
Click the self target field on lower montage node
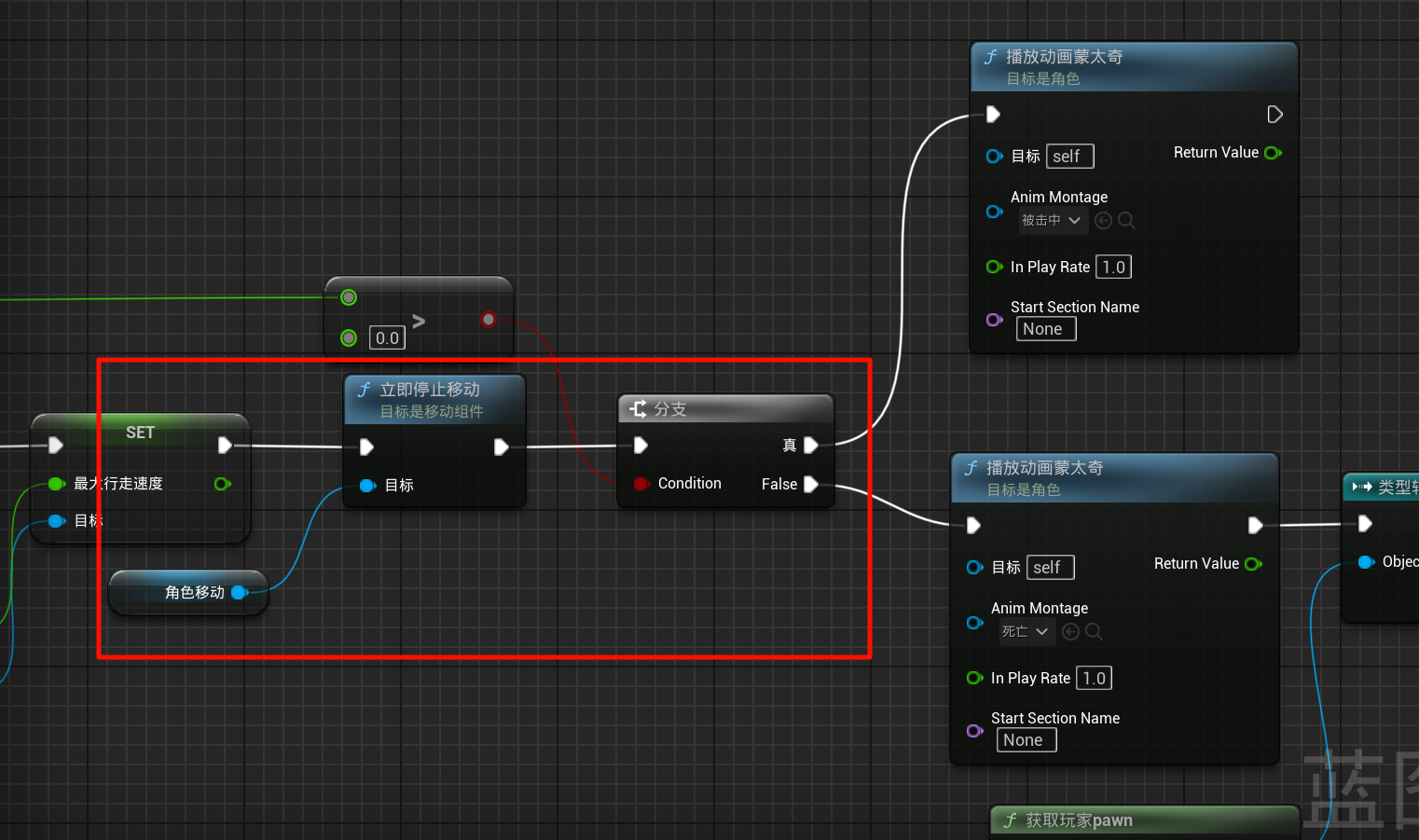coord(1049,568)
